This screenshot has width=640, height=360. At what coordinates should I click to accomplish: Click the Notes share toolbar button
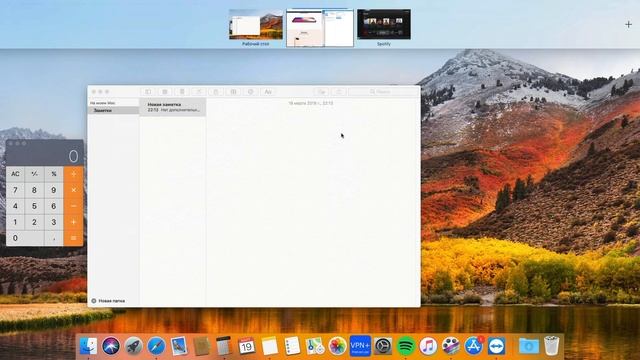point(338,92)
